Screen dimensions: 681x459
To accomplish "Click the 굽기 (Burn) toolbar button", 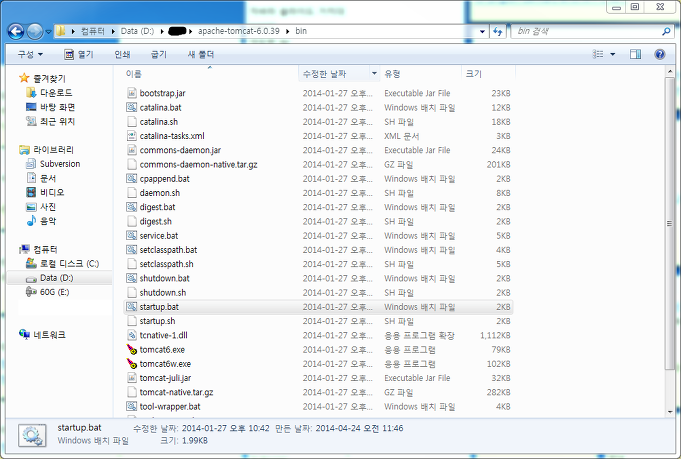I will [x=159, y=54].
